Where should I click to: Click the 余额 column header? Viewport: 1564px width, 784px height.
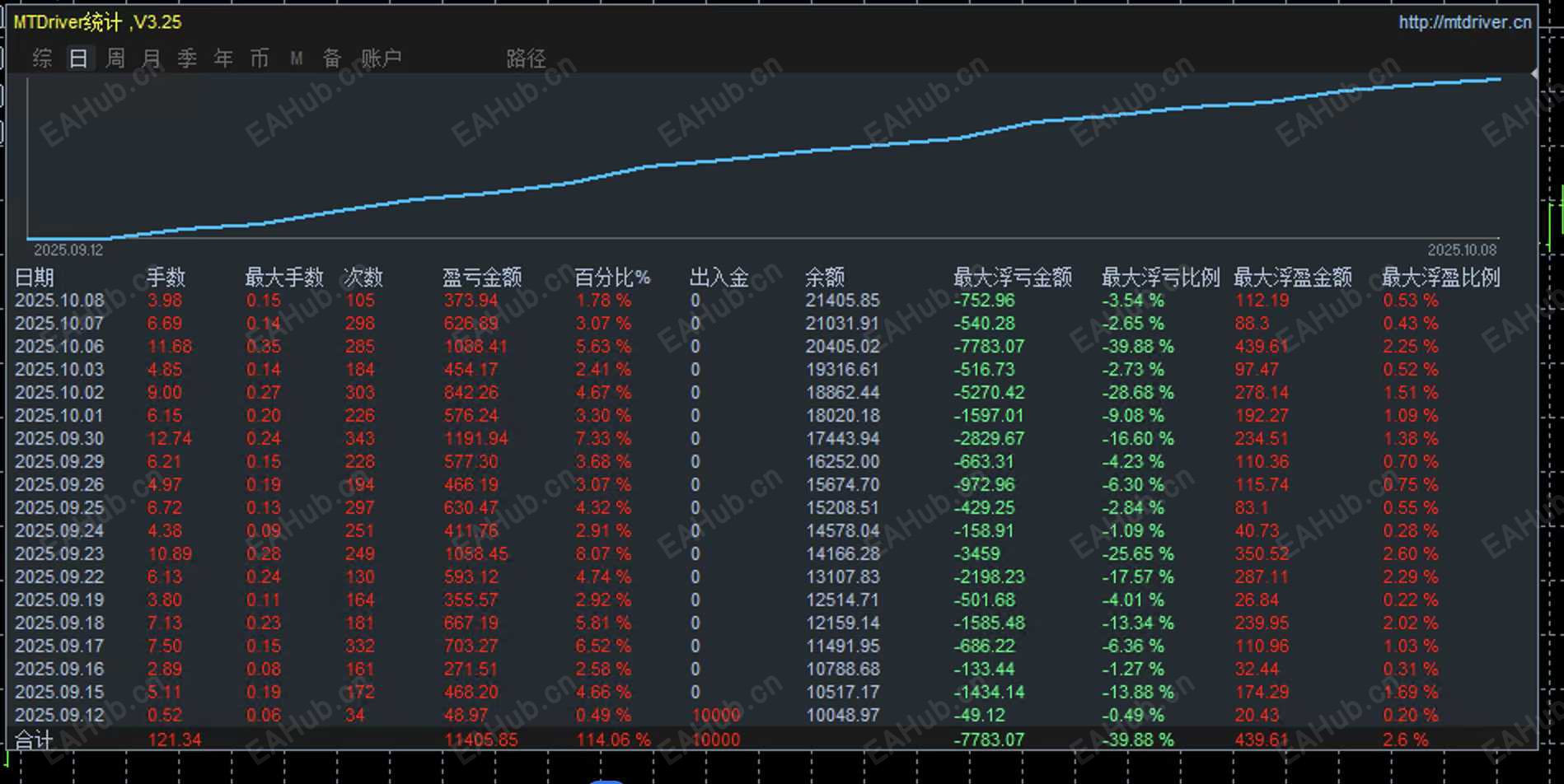825,278
